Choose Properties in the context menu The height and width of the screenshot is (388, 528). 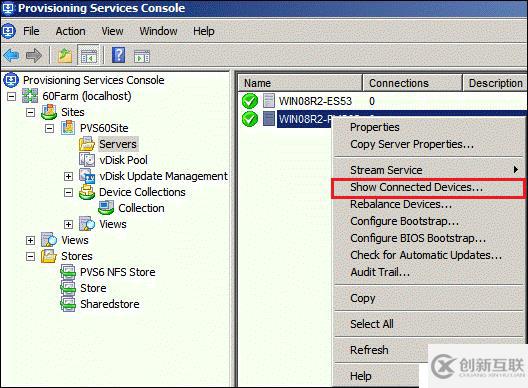375,127
